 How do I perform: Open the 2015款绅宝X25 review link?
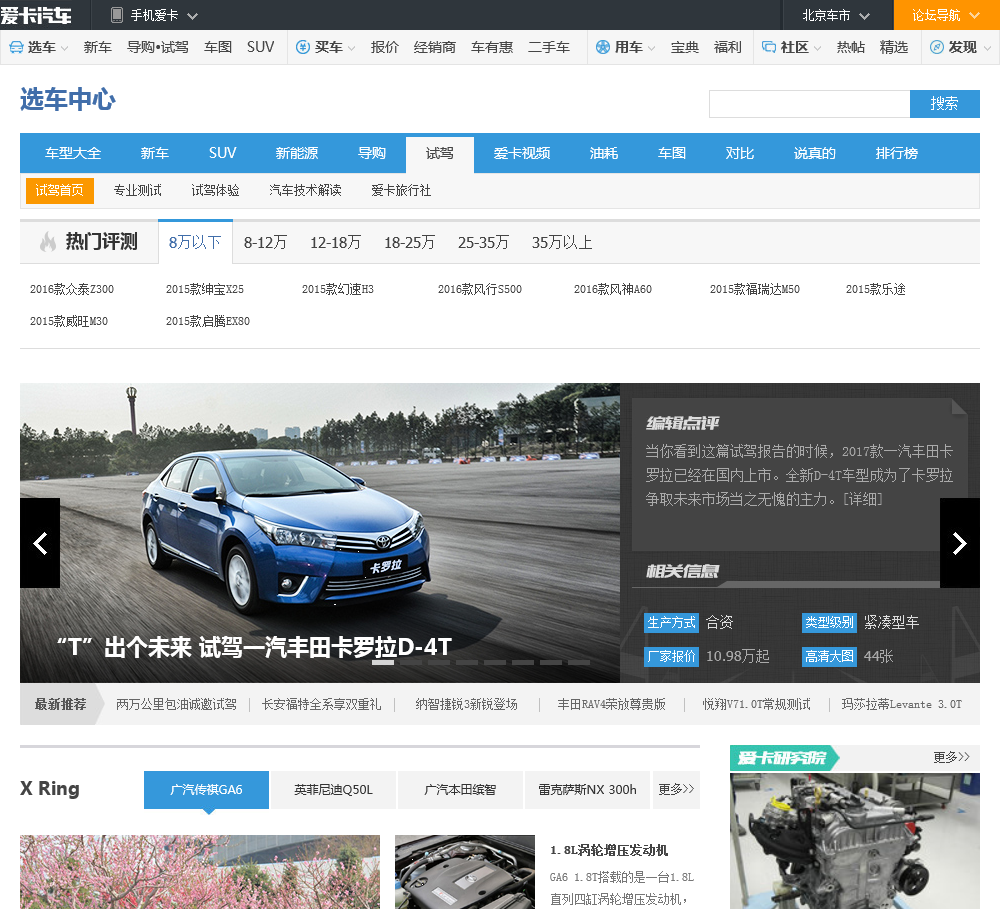coord(205,289)
